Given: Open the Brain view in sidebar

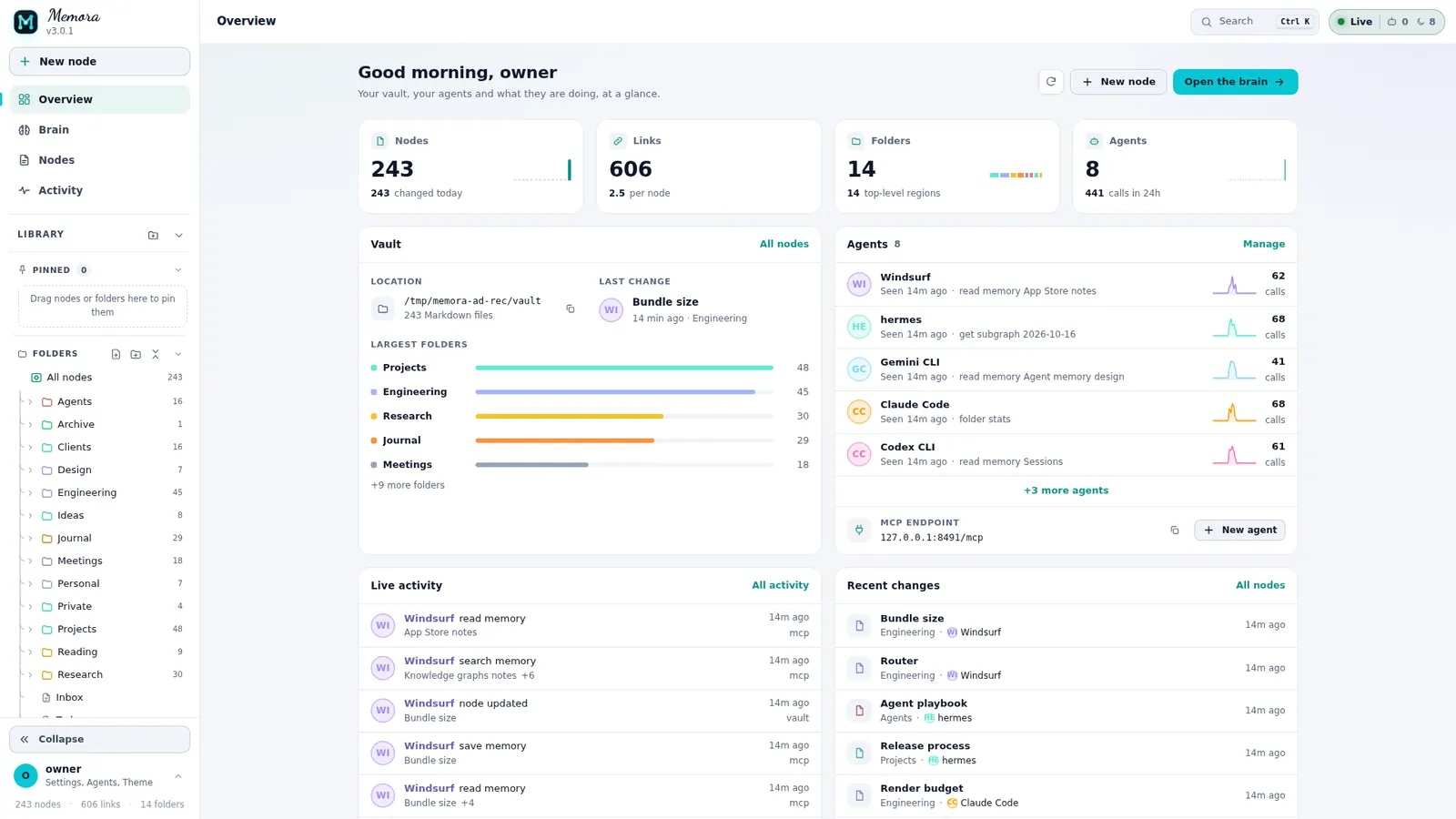Looking at the screenshot, I should pos(99,130).
